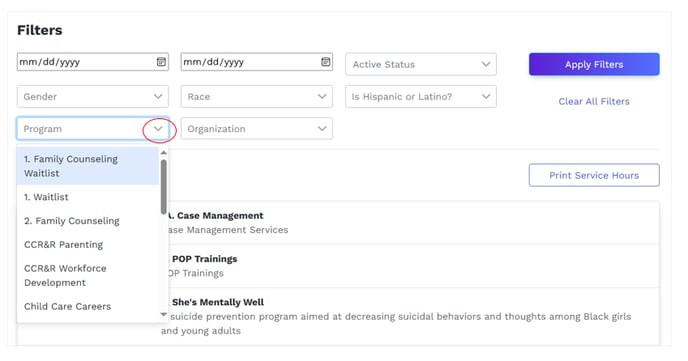
Task: Expand the Is Hispanic or Latino dropdown
Action: [421, 97]
